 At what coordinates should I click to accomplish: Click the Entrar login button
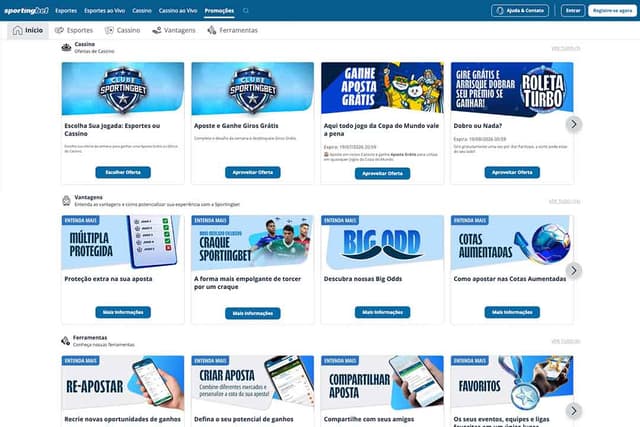click(x=573, y=11)
